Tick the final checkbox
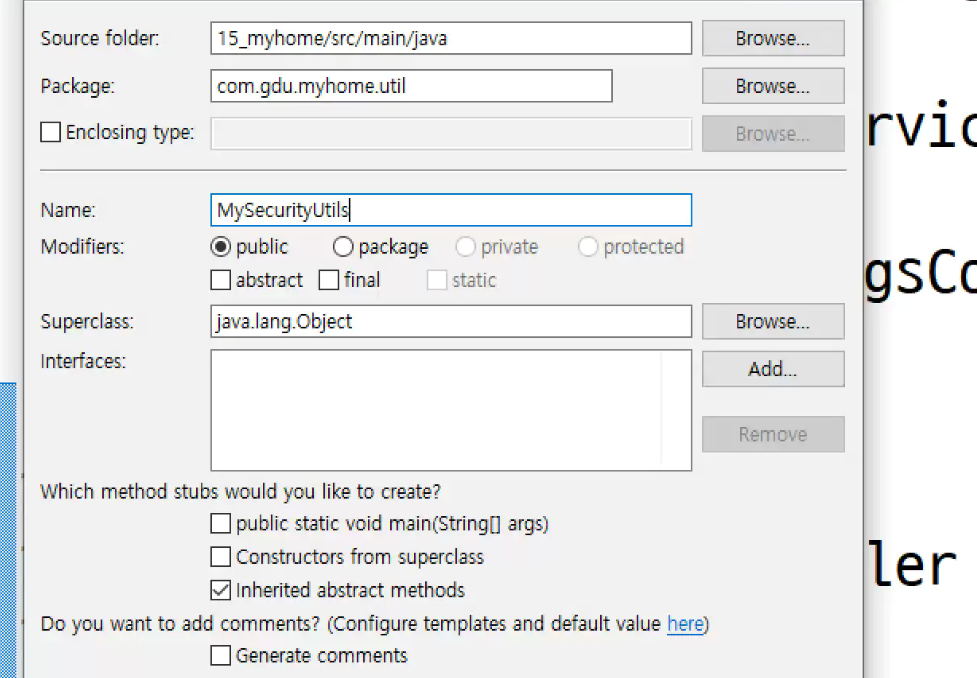The height and width of the screenshot is (678, 977). 329,280
